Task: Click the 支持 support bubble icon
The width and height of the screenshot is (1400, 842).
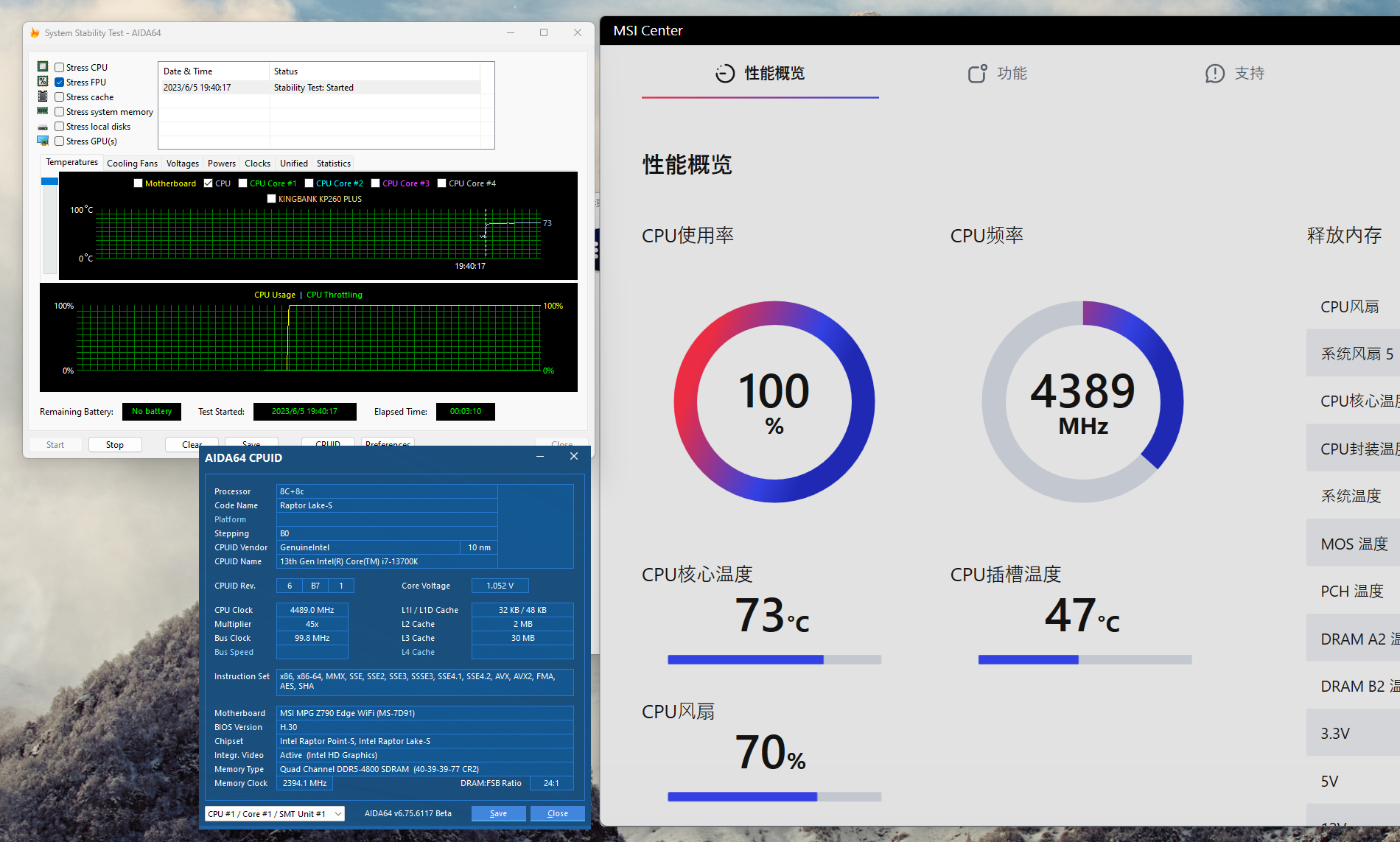Action: pyautogui.click(x=1214, y=73)
